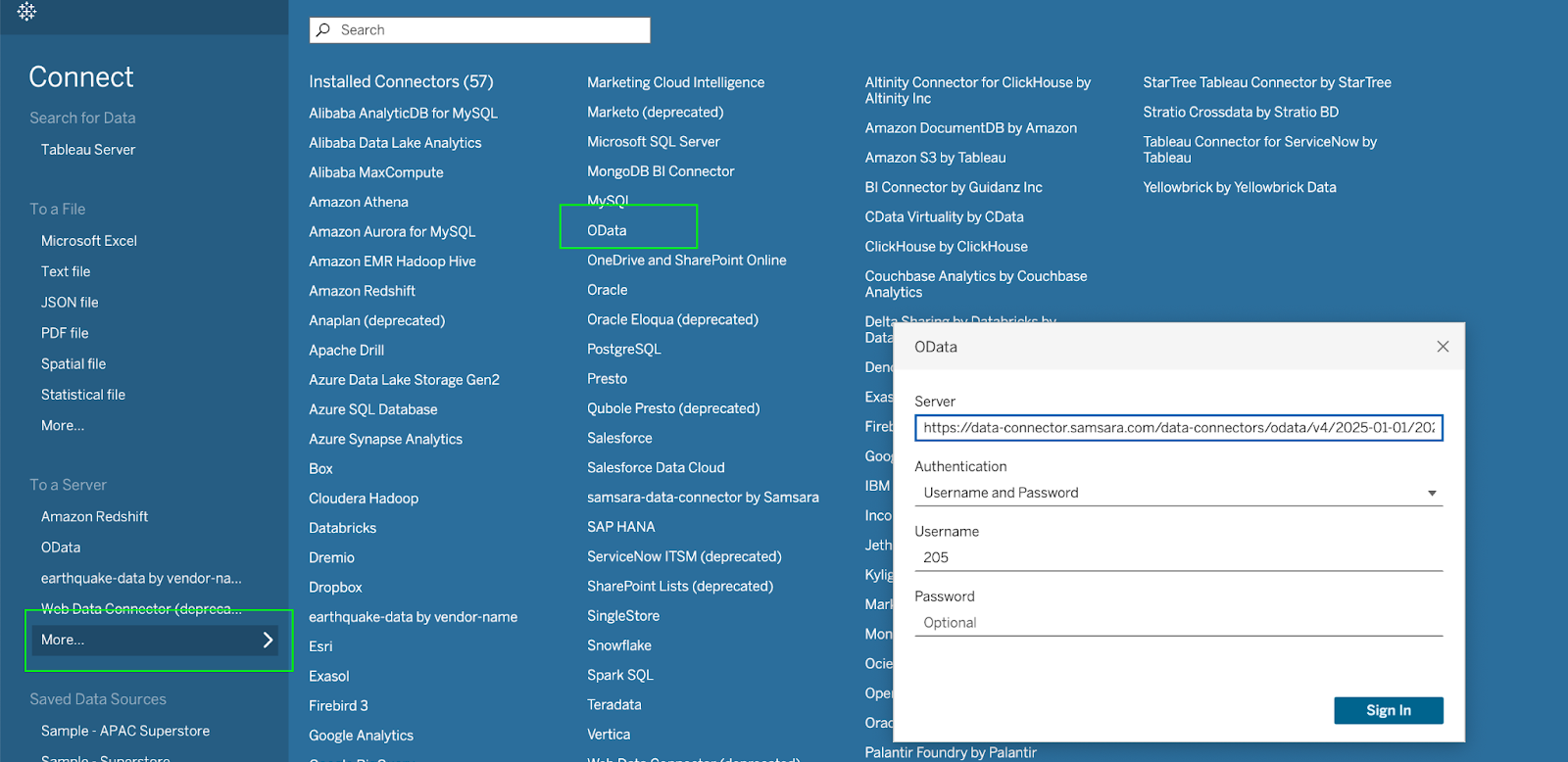Choose Alibaba Data Lake Analytics
1568x762 pixels.
(395, 143)
